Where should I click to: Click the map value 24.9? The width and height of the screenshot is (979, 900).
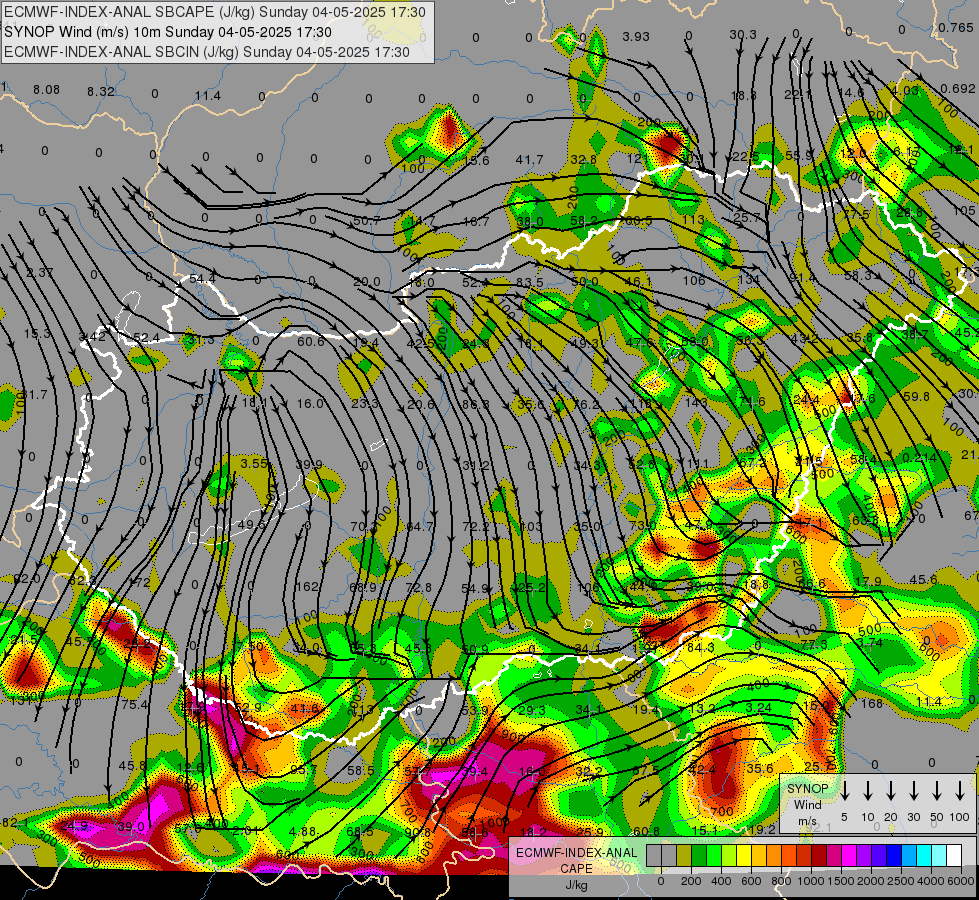pos(74,826)
